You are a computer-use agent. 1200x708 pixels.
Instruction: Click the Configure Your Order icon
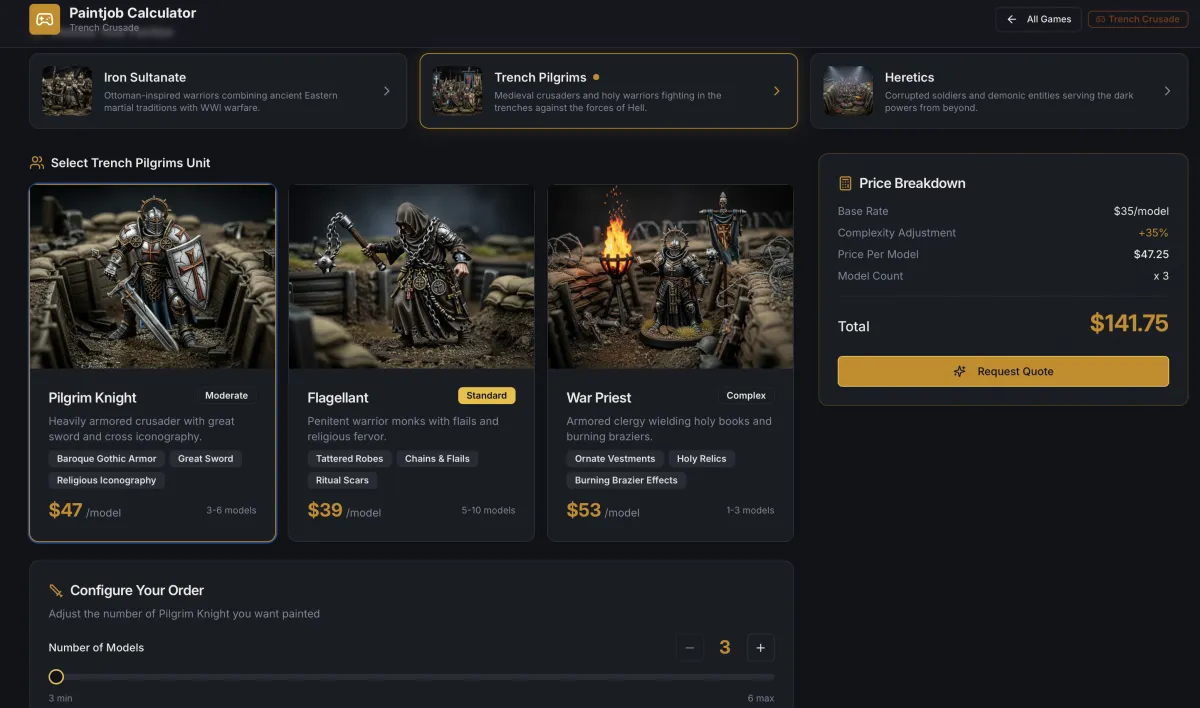(x=56, y=590)
